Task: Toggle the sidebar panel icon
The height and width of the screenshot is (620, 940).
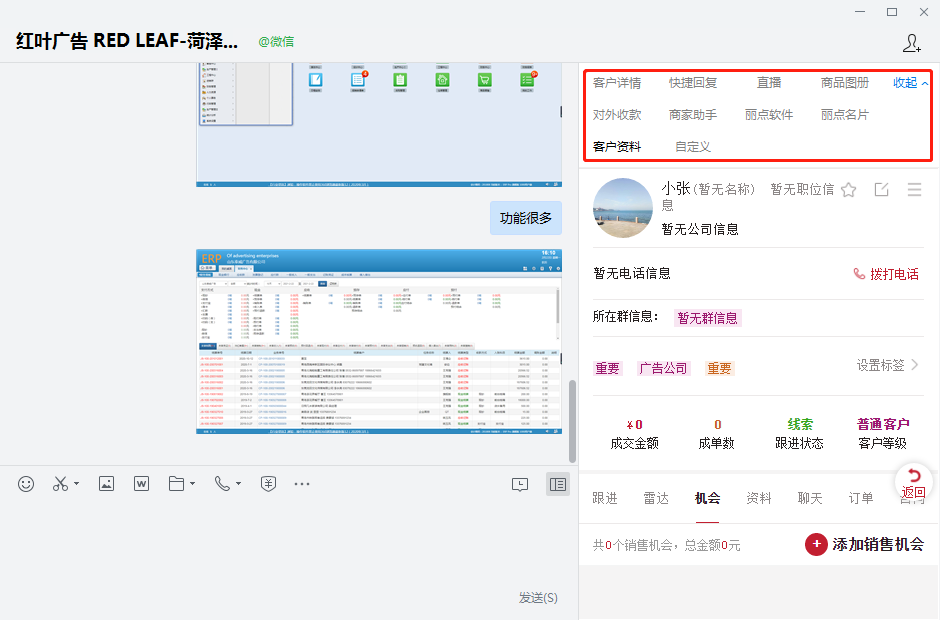Action: click(558, 484)
